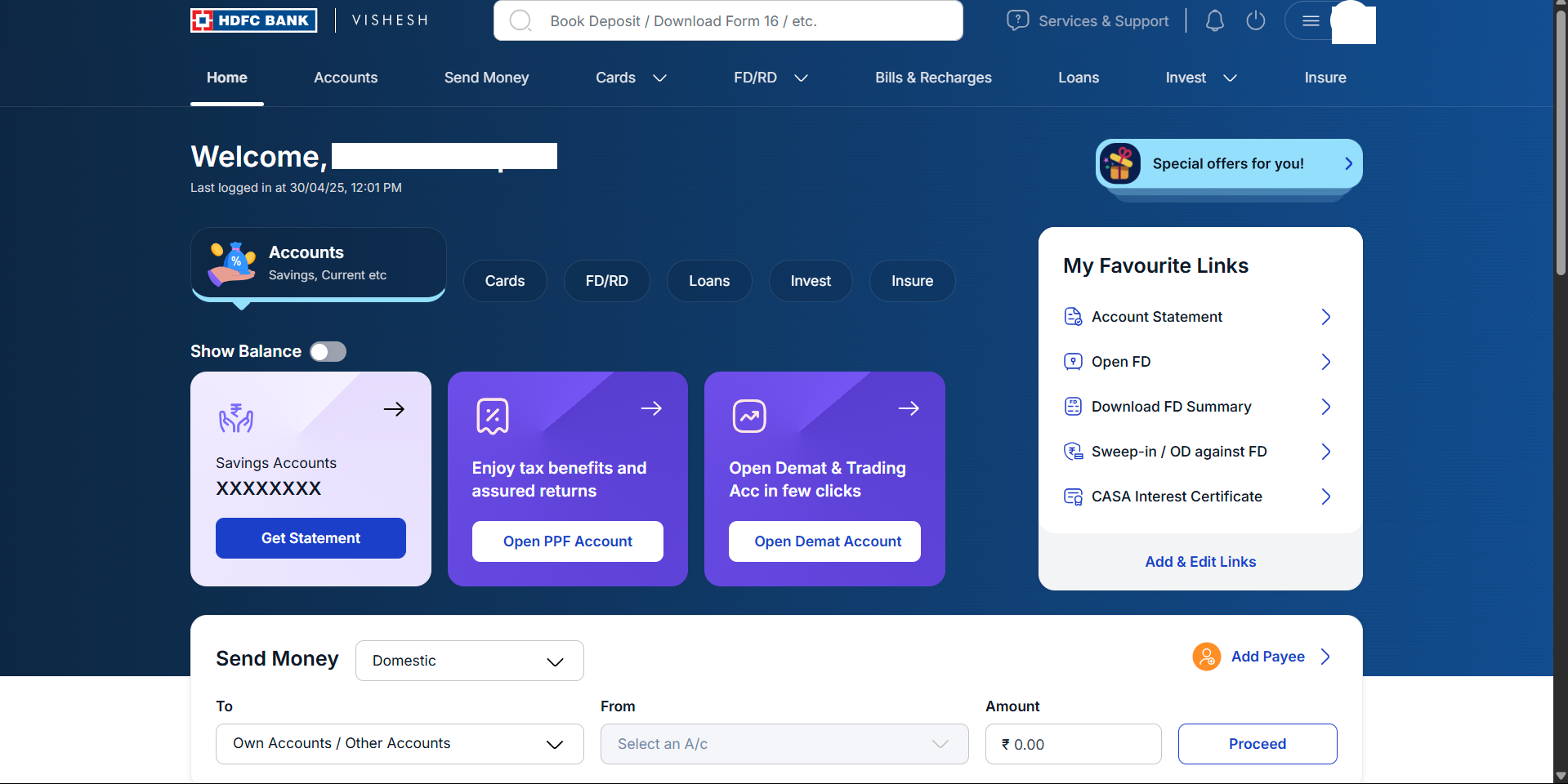
Task: Expand the Domestic transfer type dropdown
Action: 469,661
